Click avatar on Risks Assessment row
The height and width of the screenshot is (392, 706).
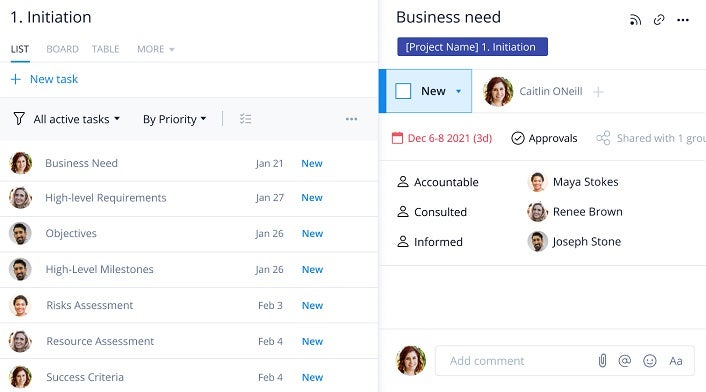(20, 305)
